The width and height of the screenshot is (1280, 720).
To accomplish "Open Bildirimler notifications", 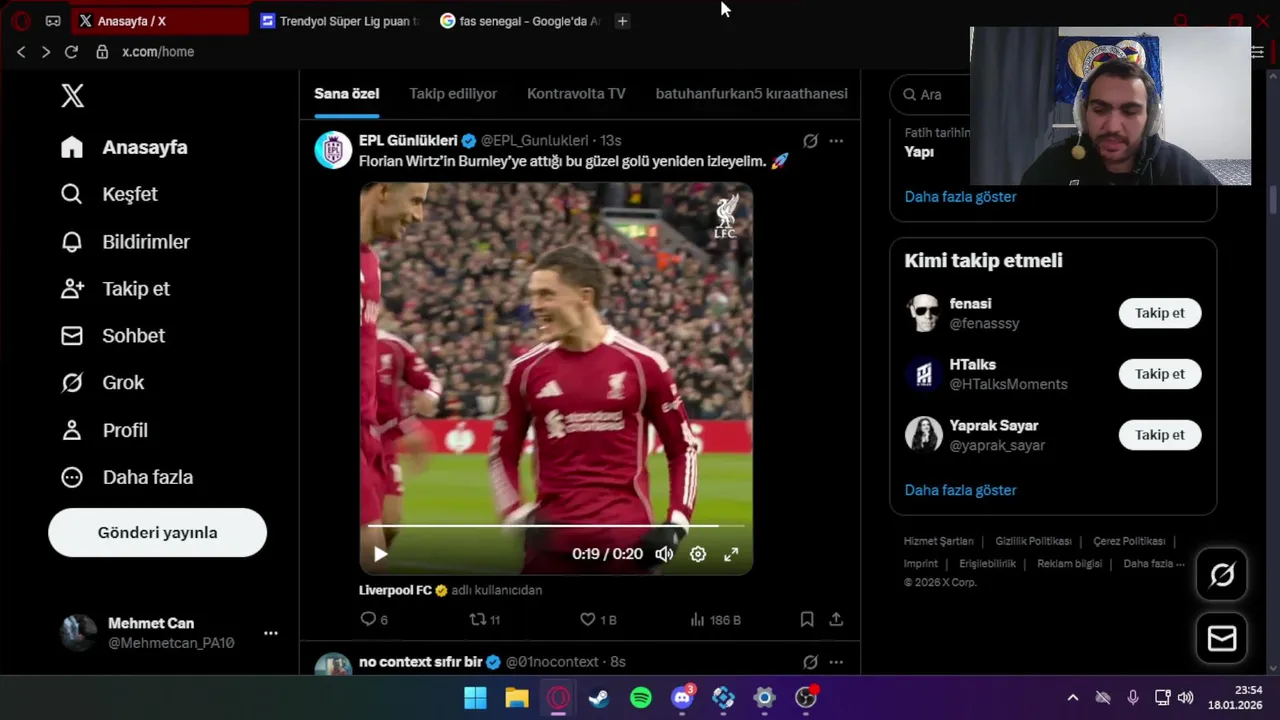I will [125, 242].
